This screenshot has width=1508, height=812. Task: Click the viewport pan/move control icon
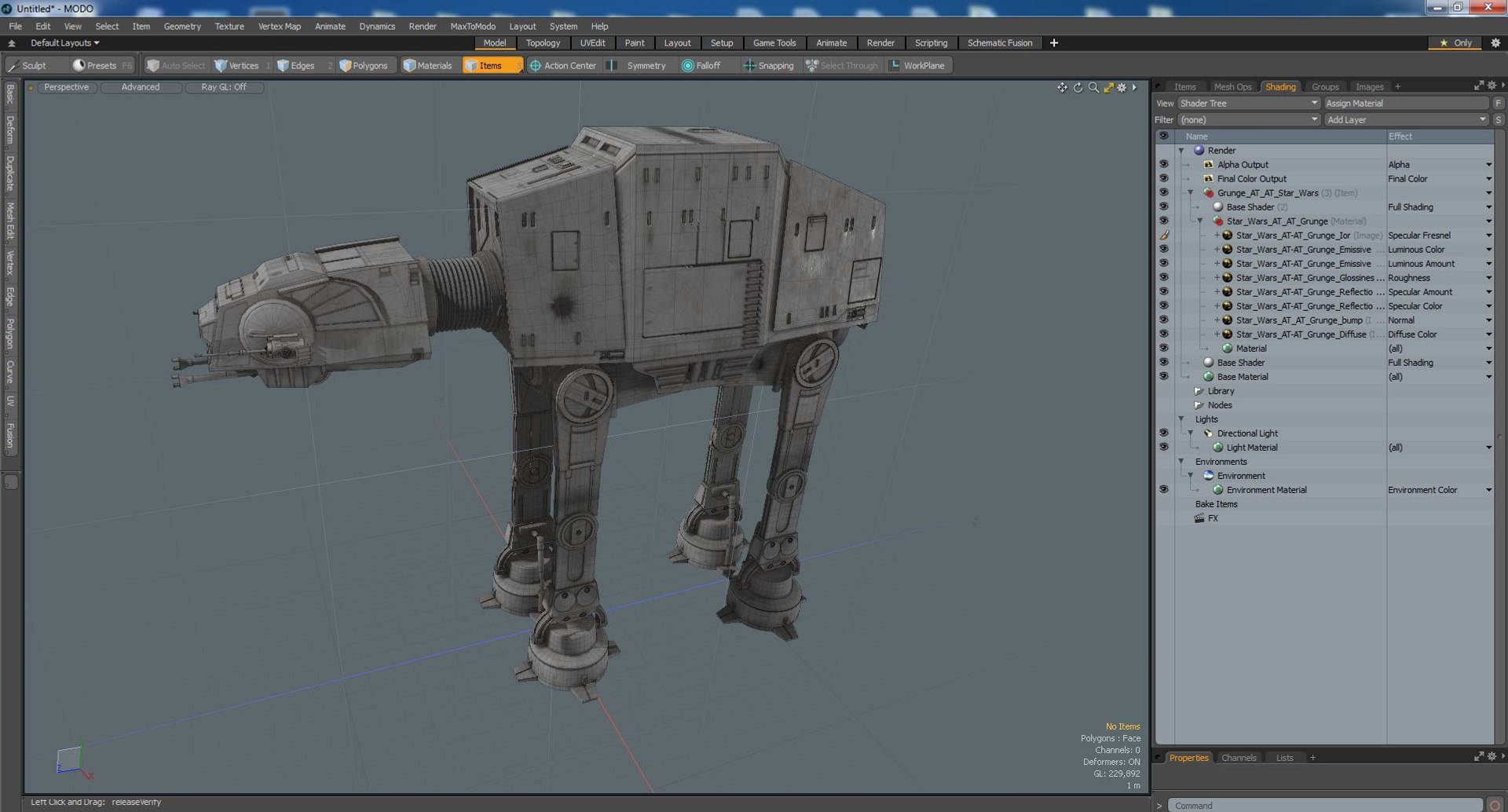tap(1062, 87)
